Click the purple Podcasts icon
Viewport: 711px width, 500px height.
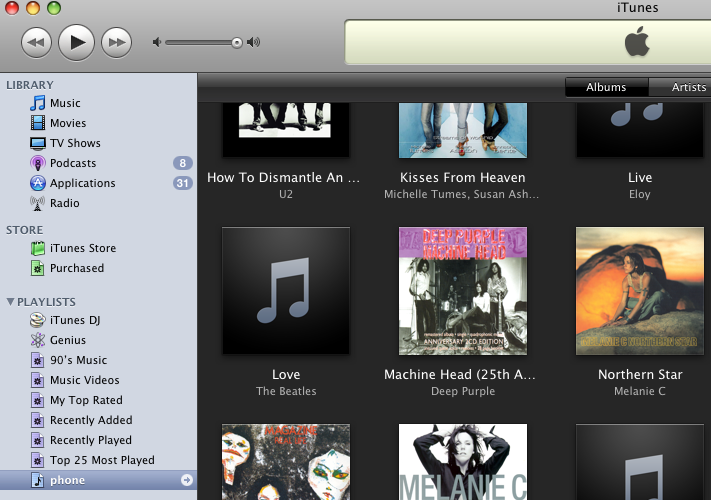pos(38,163)
